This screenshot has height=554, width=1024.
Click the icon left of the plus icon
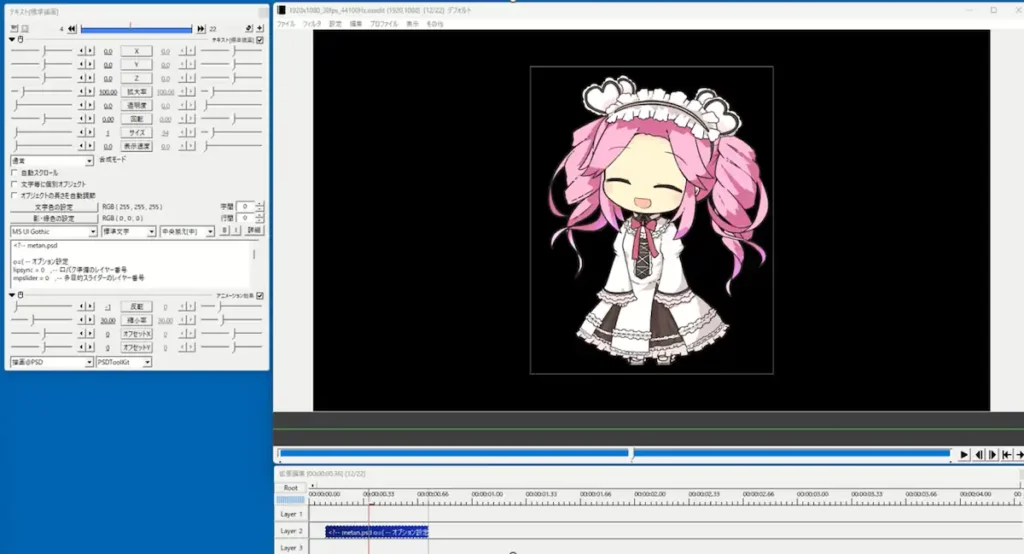[249, 29]
